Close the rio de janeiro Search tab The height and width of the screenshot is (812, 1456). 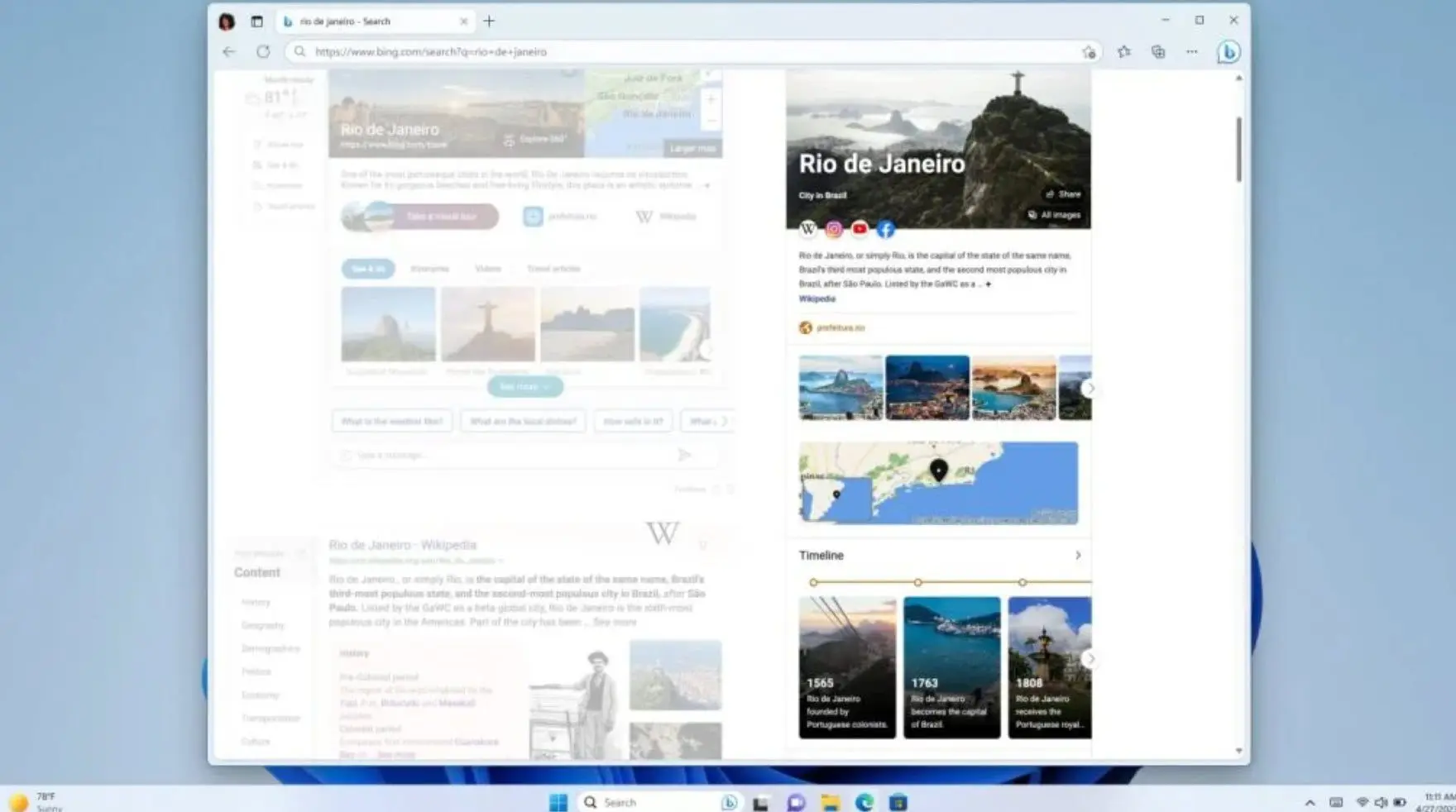463,21
